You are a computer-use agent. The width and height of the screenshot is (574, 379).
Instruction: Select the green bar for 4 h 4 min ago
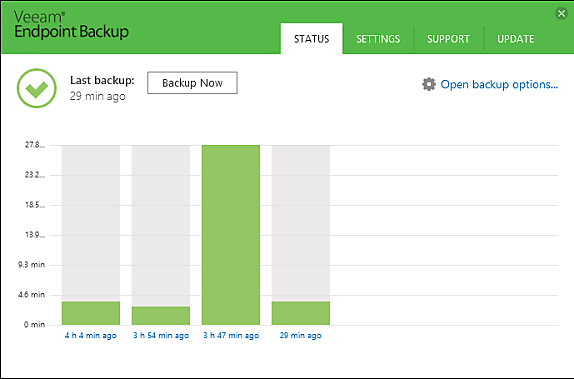[91, 313]
